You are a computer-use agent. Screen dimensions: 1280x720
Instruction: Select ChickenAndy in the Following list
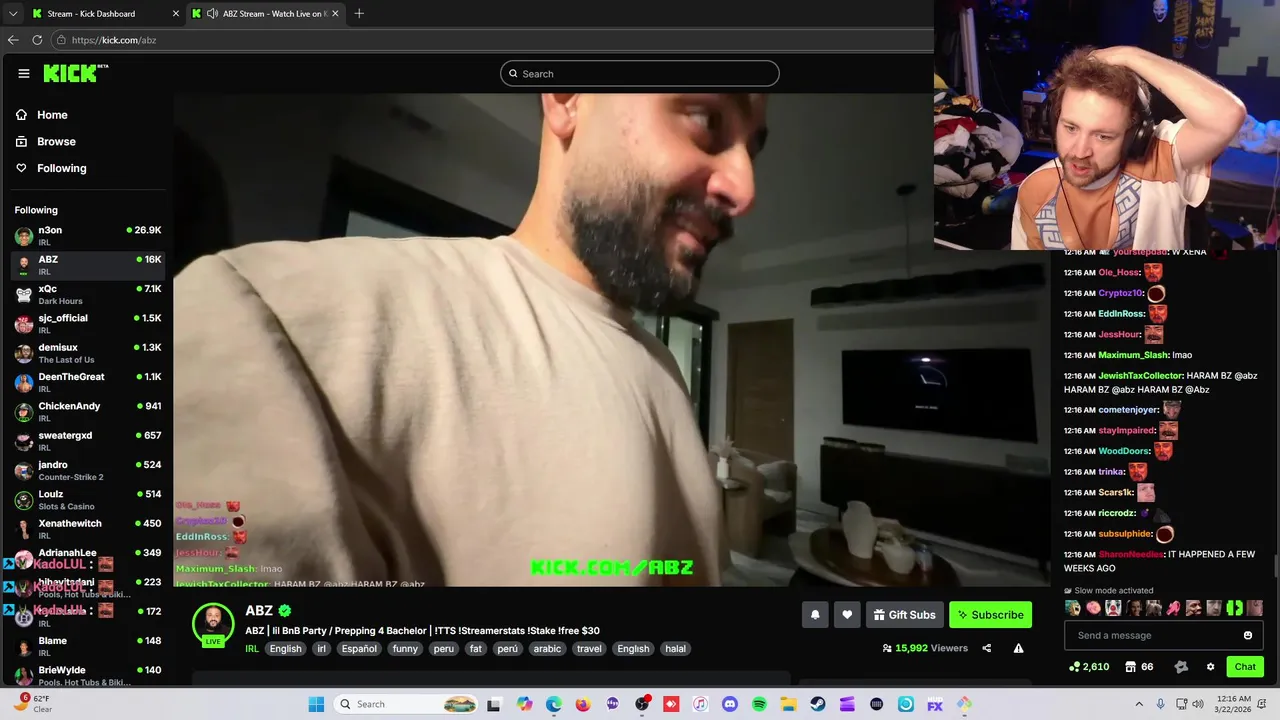(88, 411)
